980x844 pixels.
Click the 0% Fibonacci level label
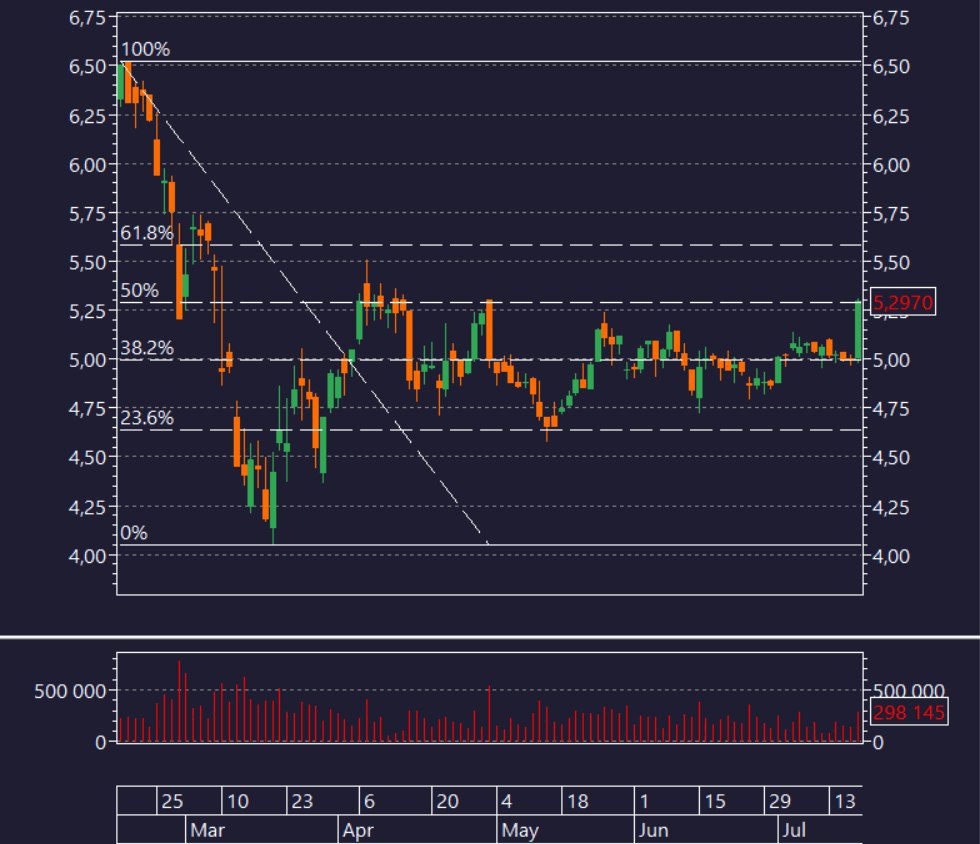tap(134, 533)
